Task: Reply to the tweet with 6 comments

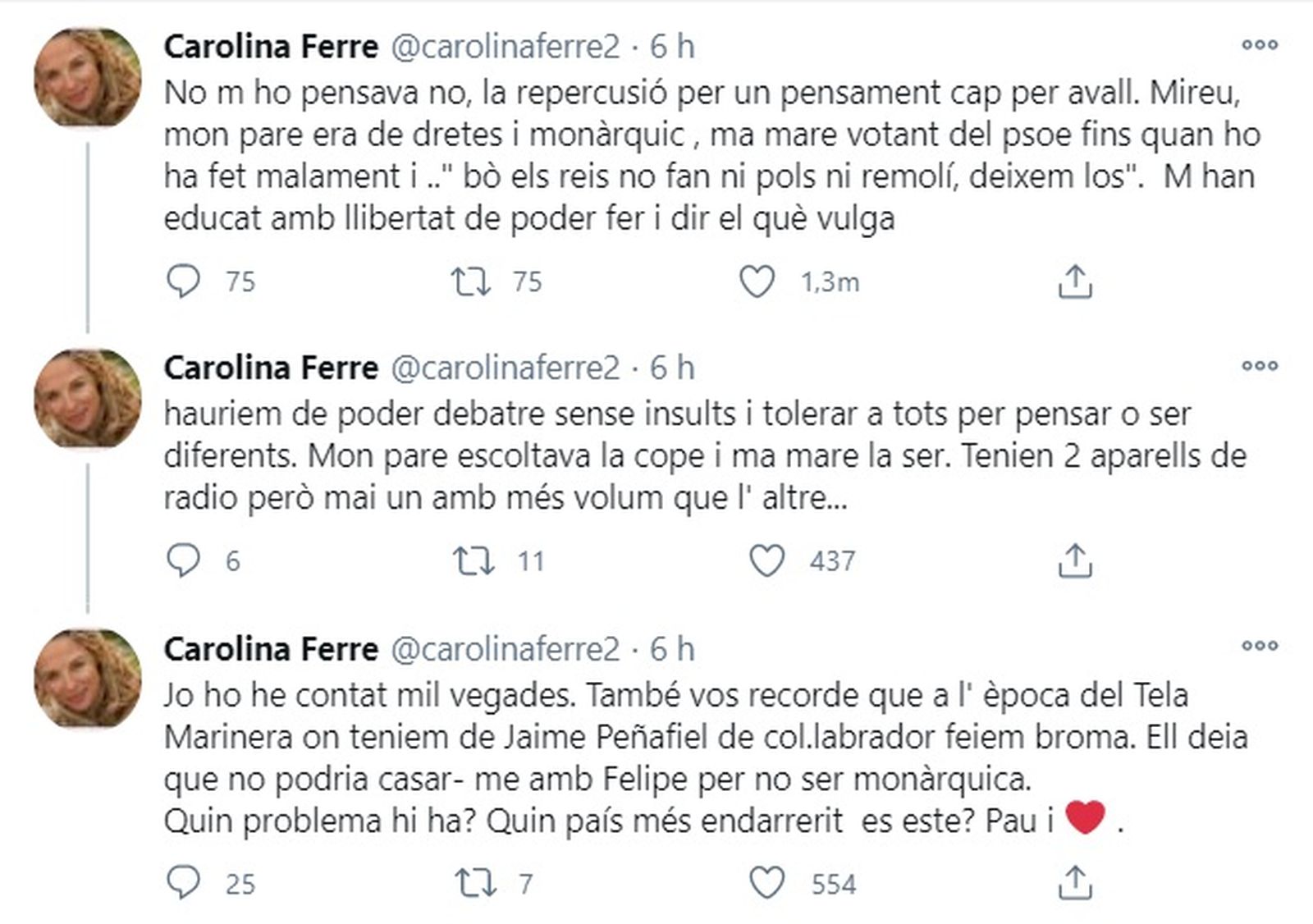Action: click(x=183, y=560)
